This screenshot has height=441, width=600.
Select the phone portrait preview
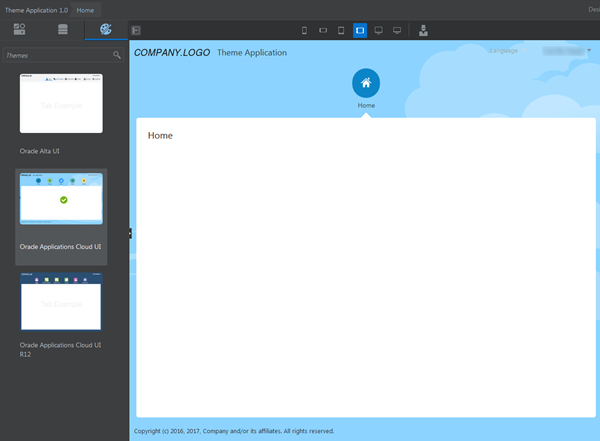click(304, 30)
